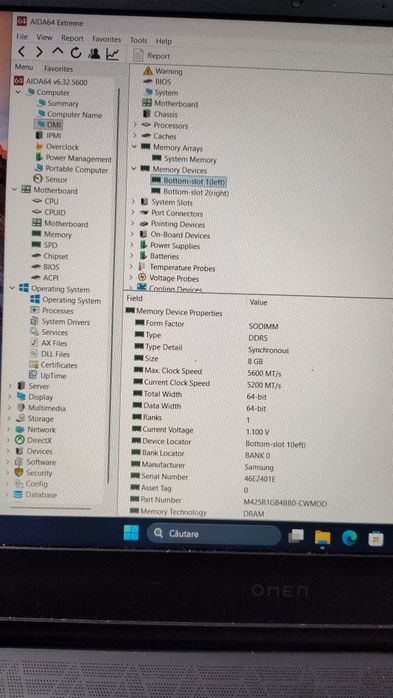Select Bottom-slot 2(right) memory device

pyautogui.click(x=190, y=192)
